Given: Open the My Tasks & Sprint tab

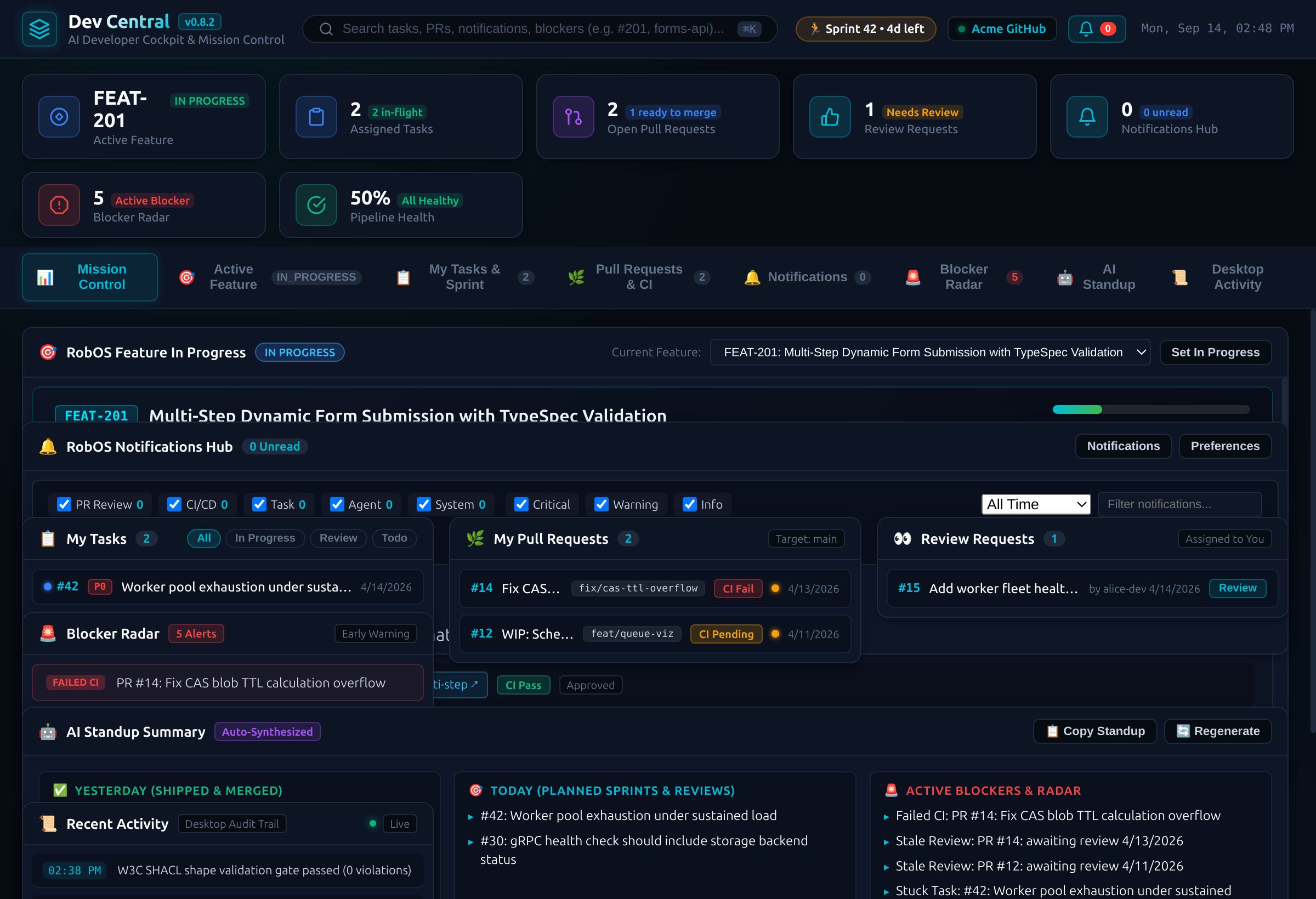Looking at the screenshot, I should pos(464,277).
